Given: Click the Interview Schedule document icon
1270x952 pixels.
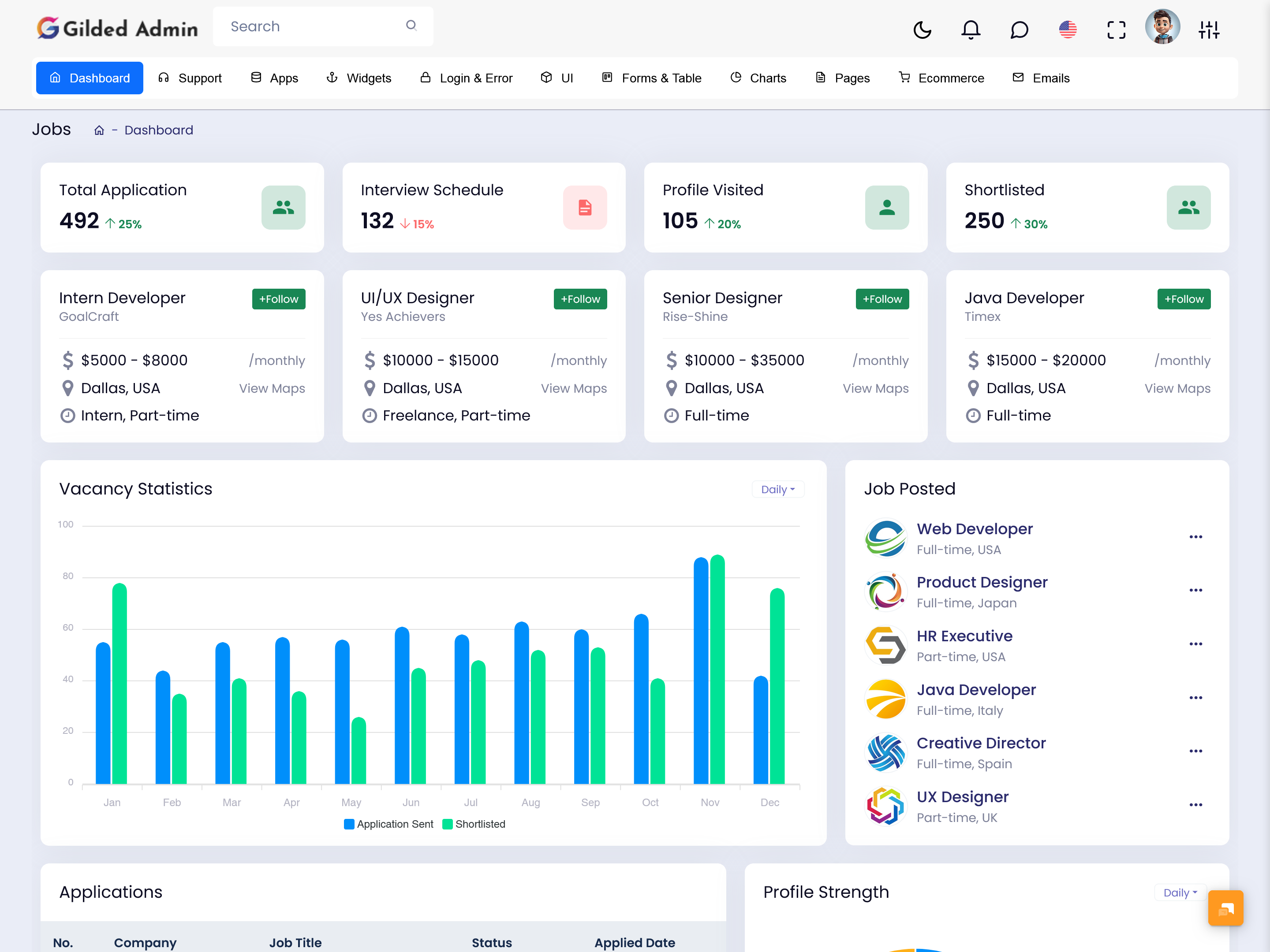Looking at the screenshot, I should pyautogui.click(x=585, y=207).
